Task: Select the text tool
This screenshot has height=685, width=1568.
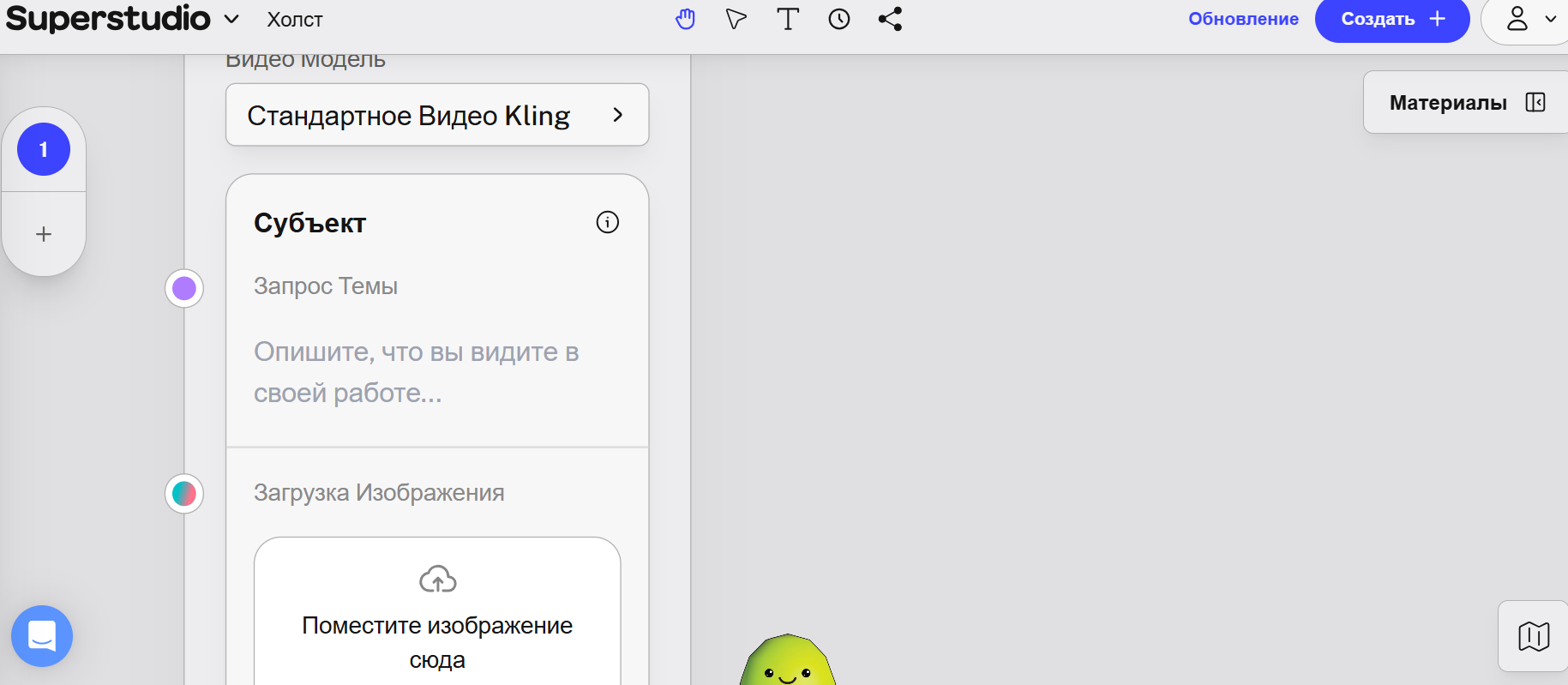Action: (788, 19)
